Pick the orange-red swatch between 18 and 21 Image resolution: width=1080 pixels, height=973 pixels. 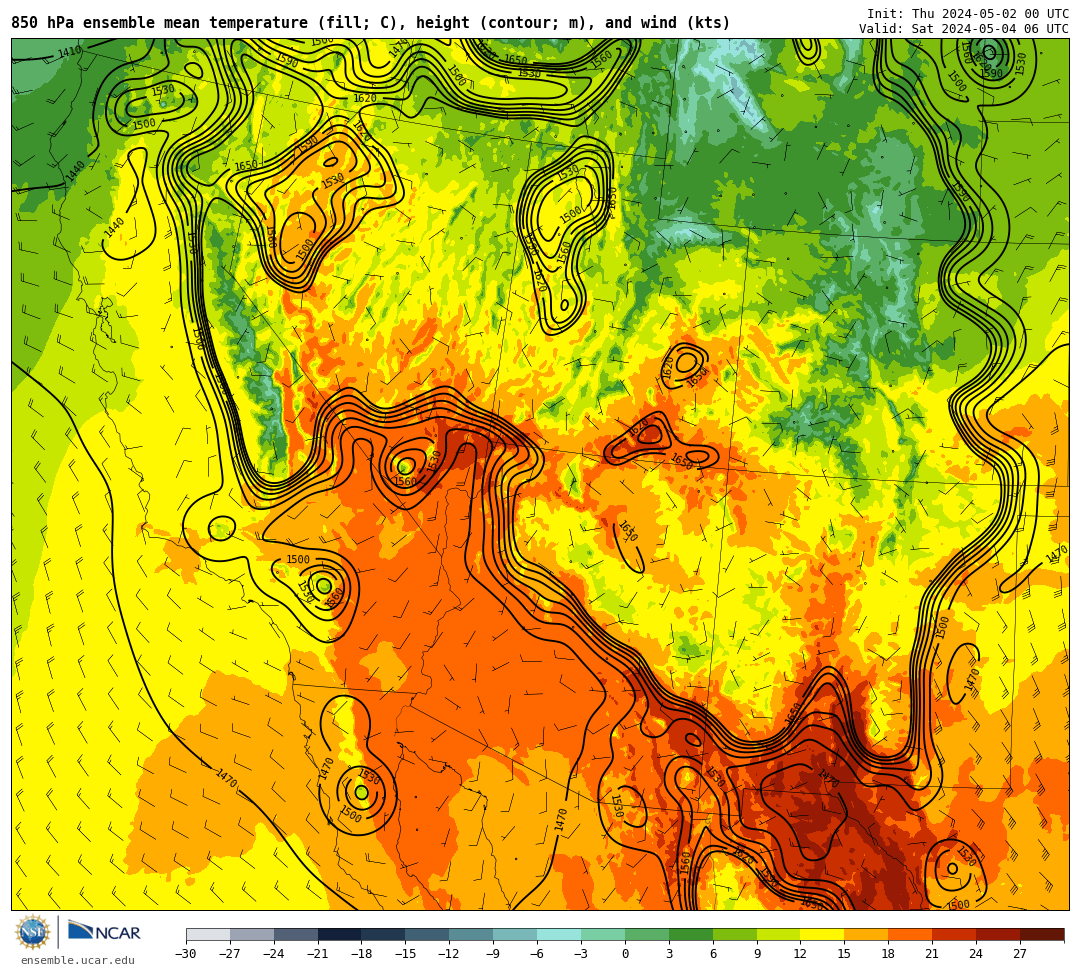pos(911,934)
